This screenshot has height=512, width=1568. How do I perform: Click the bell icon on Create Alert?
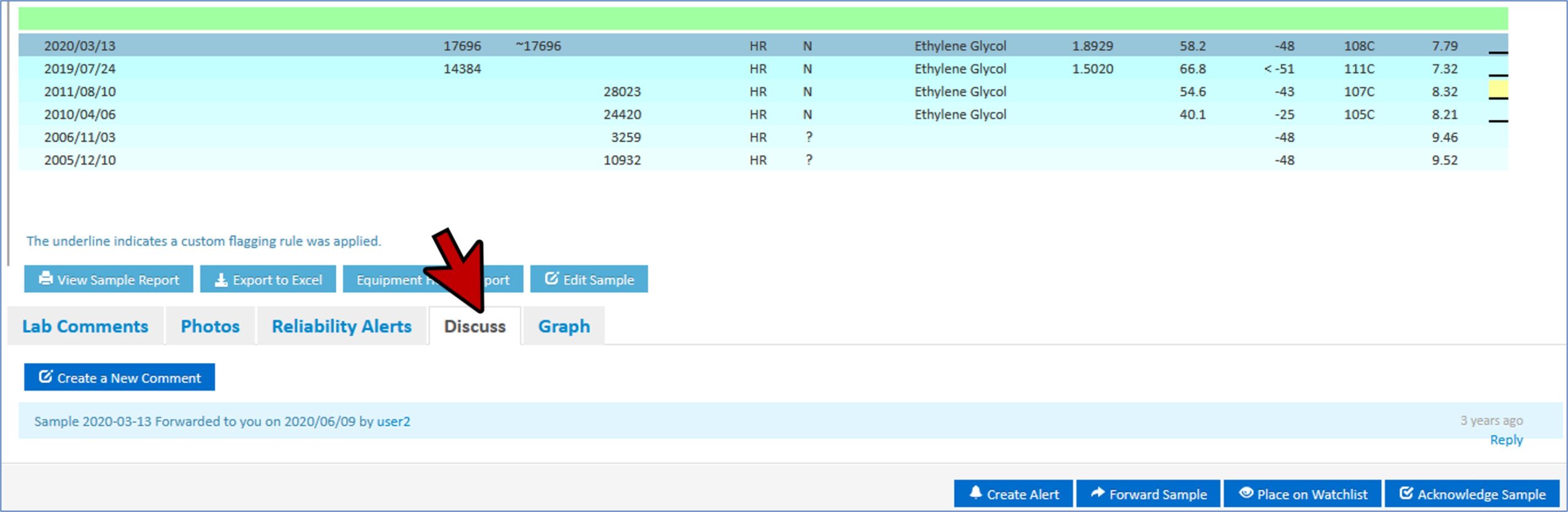[x=975, y=493]
